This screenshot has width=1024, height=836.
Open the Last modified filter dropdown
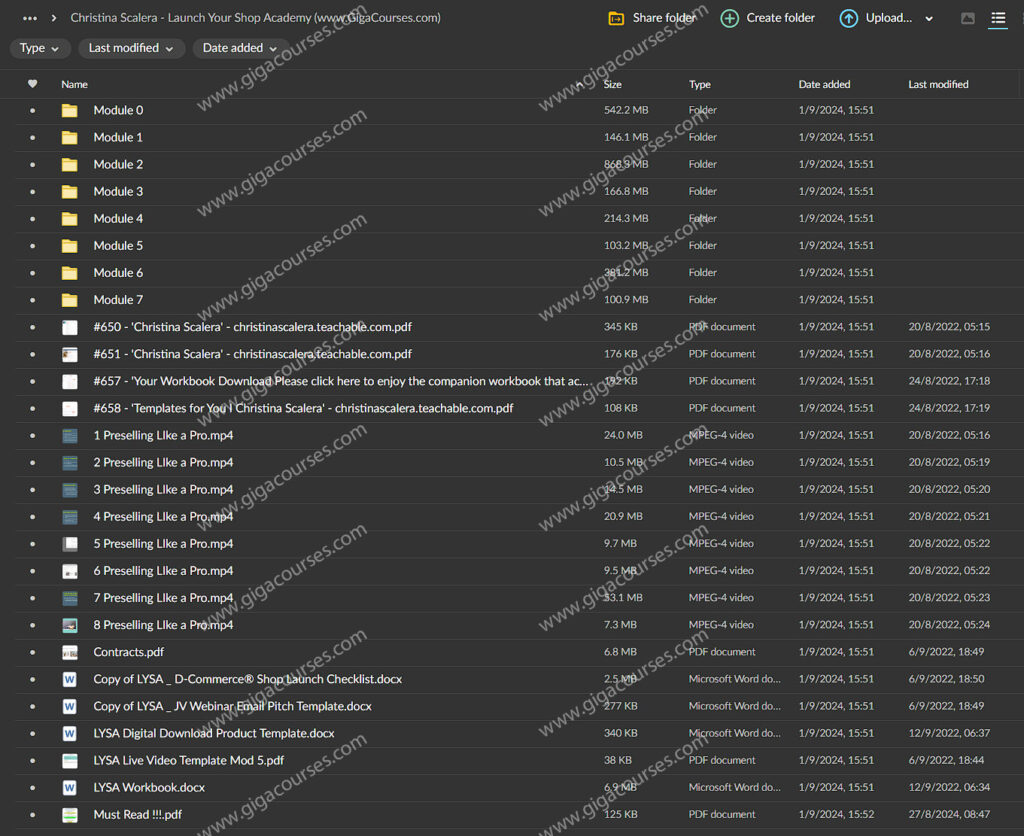click(131, 48)
